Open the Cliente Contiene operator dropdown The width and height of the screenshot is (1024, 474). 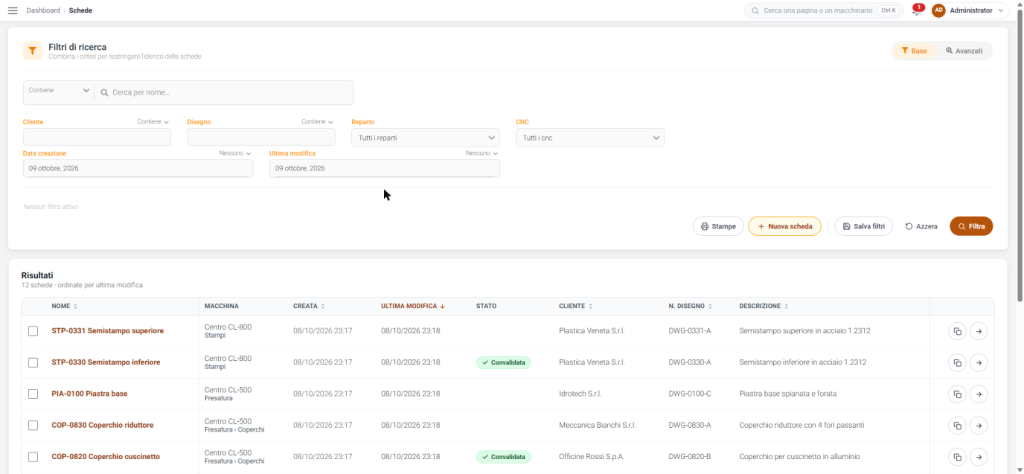[x=153, y=122]
